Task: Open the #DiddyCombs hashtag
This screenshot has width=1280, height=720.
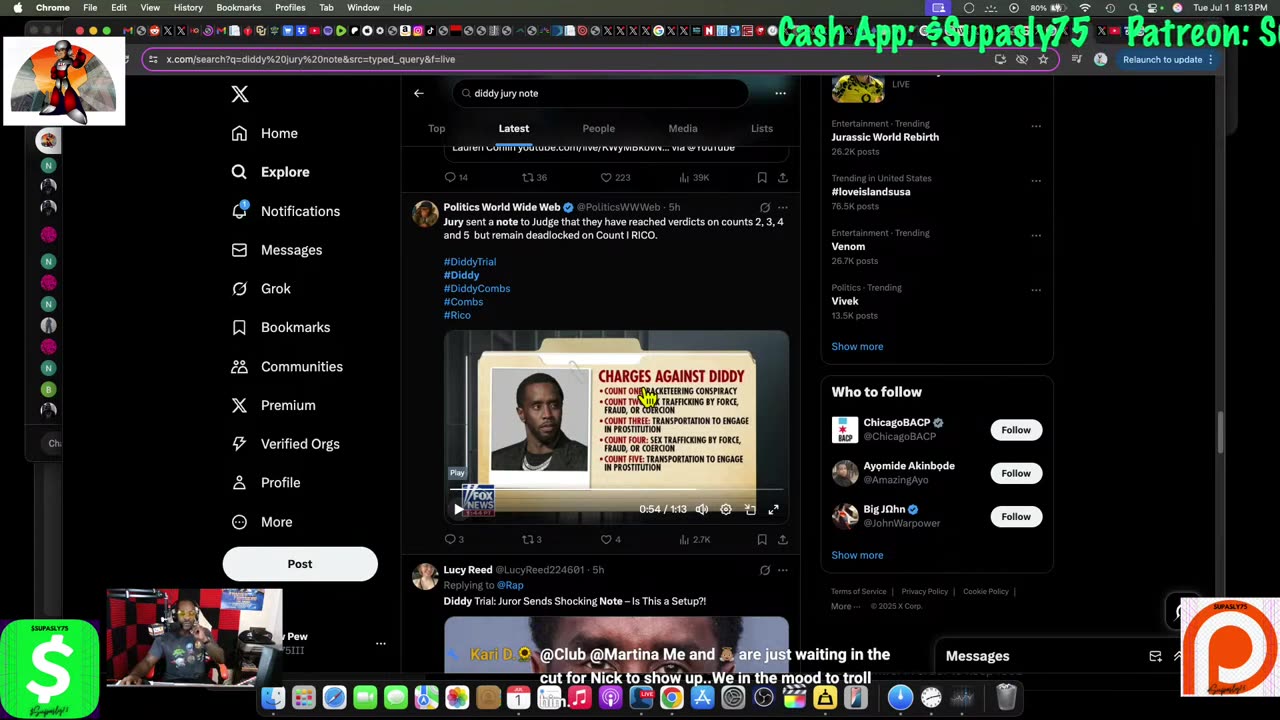Action: pyautogui.click(x=477, y=288)
